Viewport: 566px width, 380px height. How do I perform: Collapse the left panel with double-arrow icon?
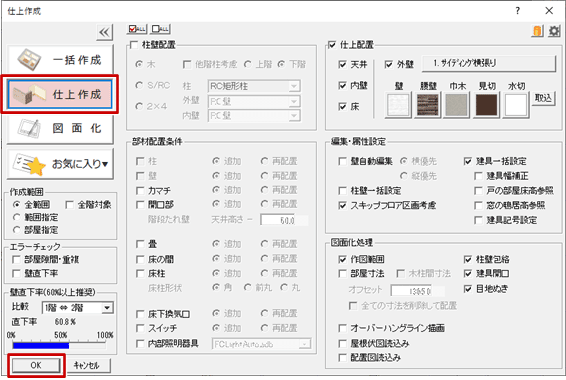pos(105,32)
